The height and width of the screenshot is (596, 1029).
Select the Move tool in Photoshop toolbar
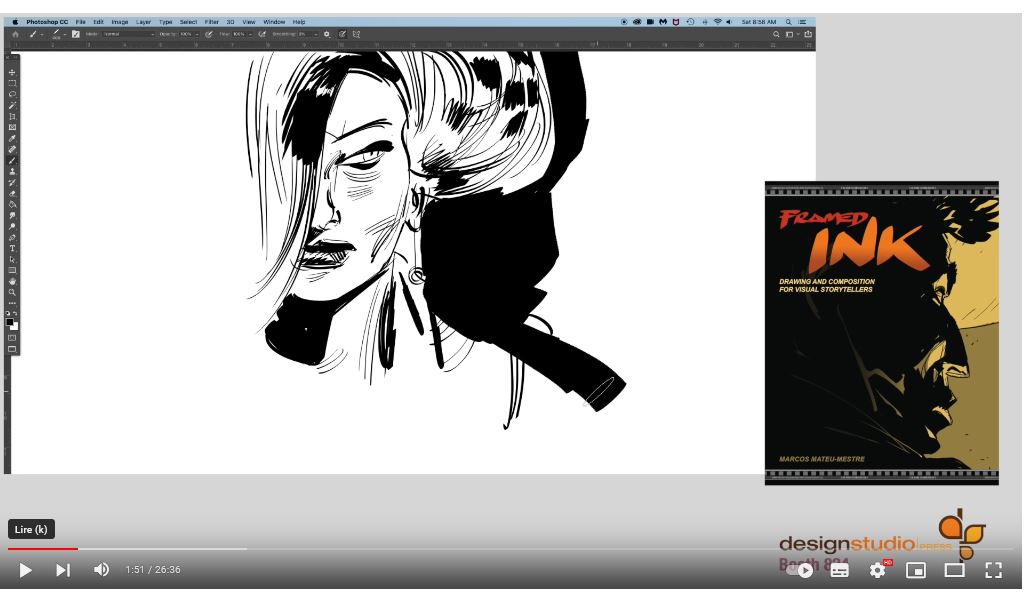[12, 72]
